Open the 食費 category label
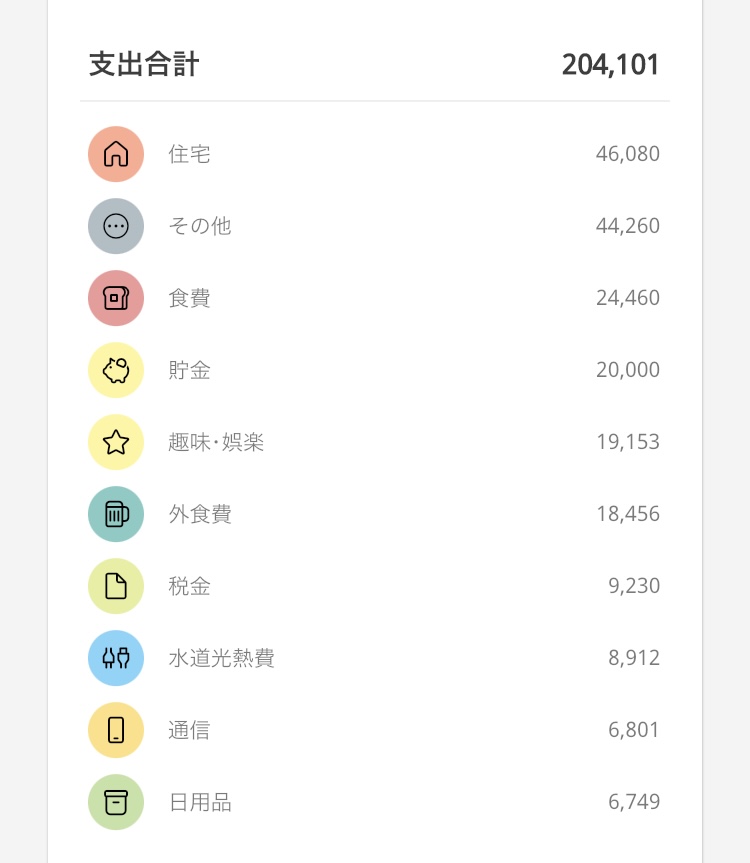The image size is (750, 863). click(x=189, y=298)
